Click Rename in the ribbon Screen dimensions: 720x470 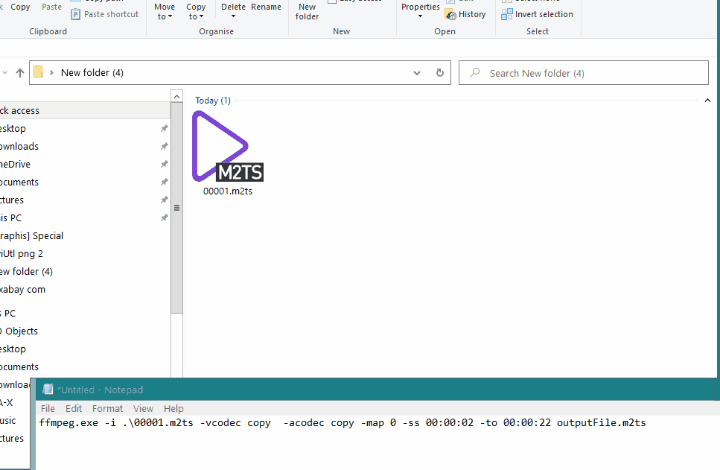[x=266, y=7]
